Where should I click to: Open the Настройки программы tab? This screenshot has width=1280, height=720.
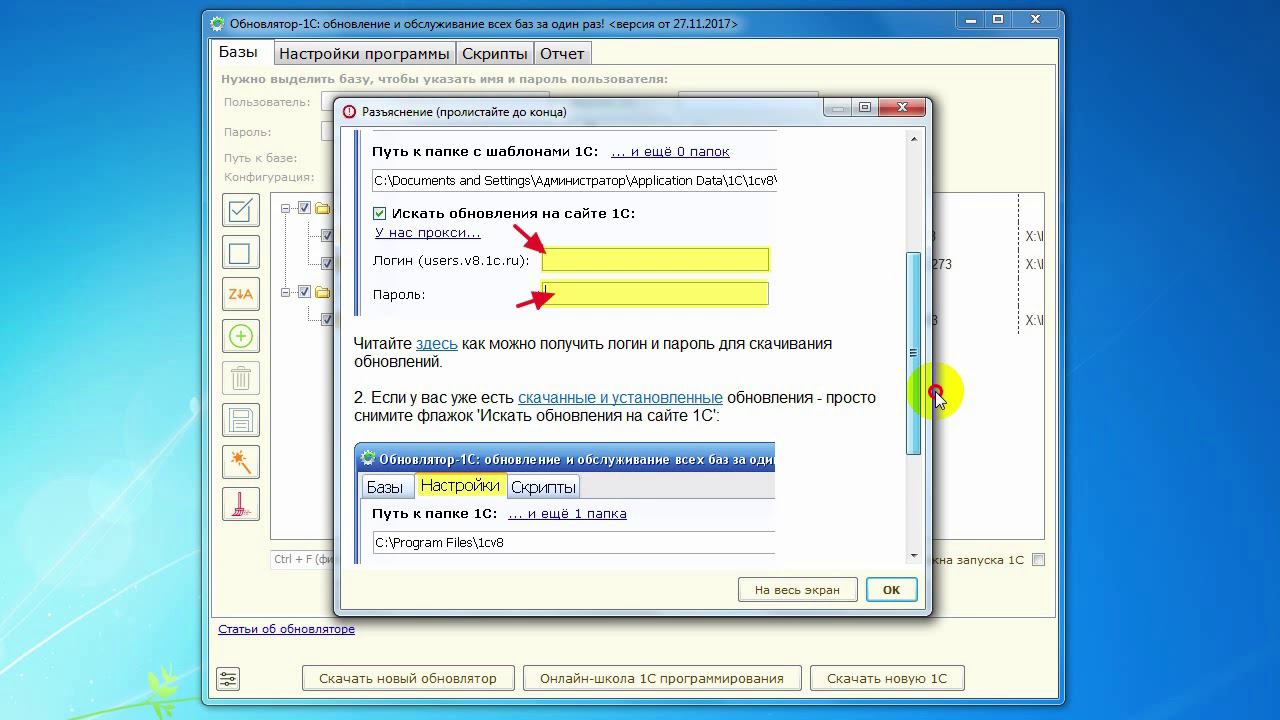tap(364, 54)
